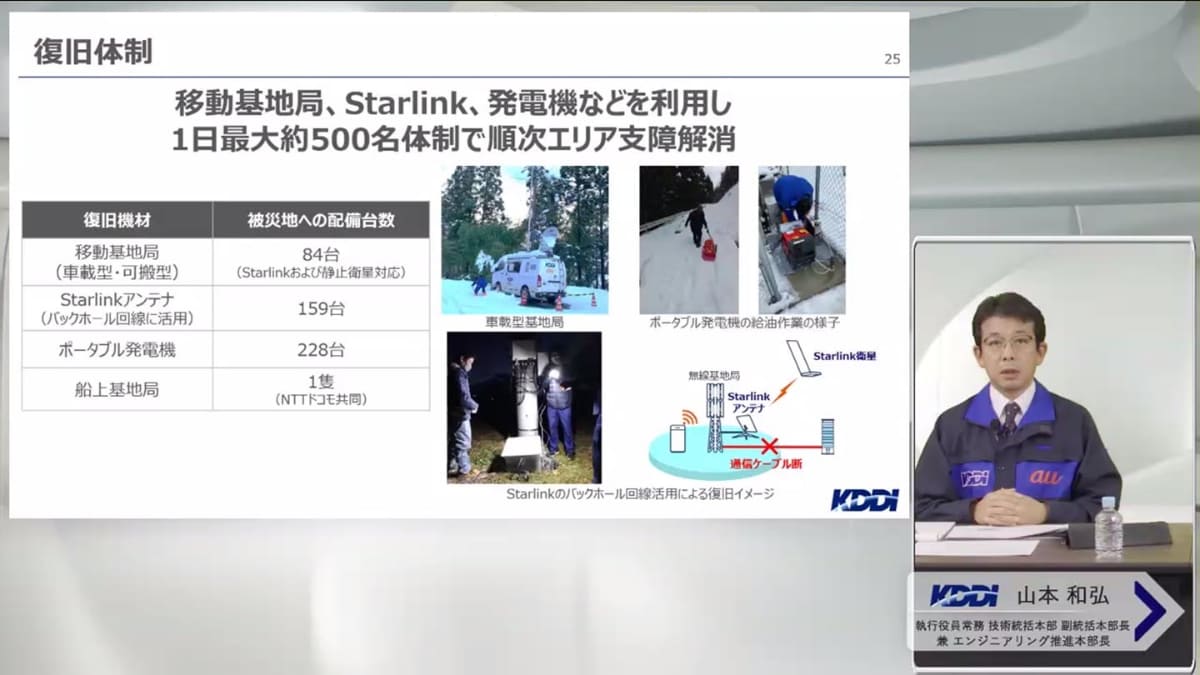Select the 無線基地局 radio tower icon
Image resolution: width=1200 pixels, height=675 pixels.
pos(714,420)
